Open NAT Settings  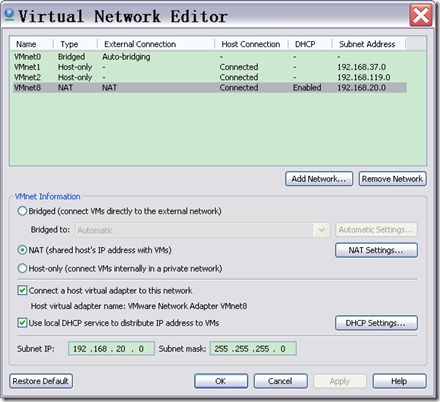(x=376, y=250)
